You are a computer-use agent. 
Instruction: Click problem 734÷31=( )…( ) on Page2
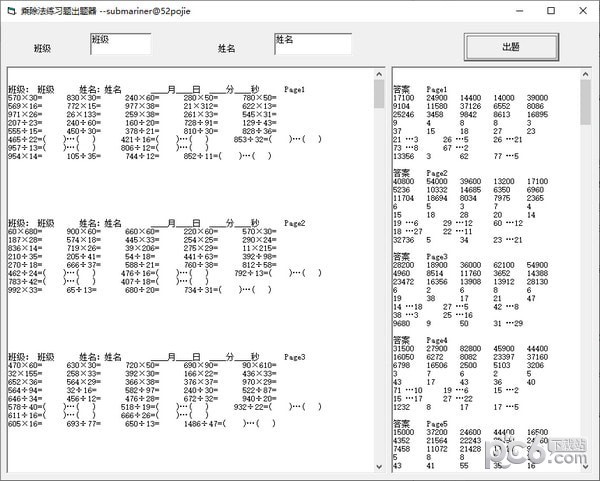(228, 290)
